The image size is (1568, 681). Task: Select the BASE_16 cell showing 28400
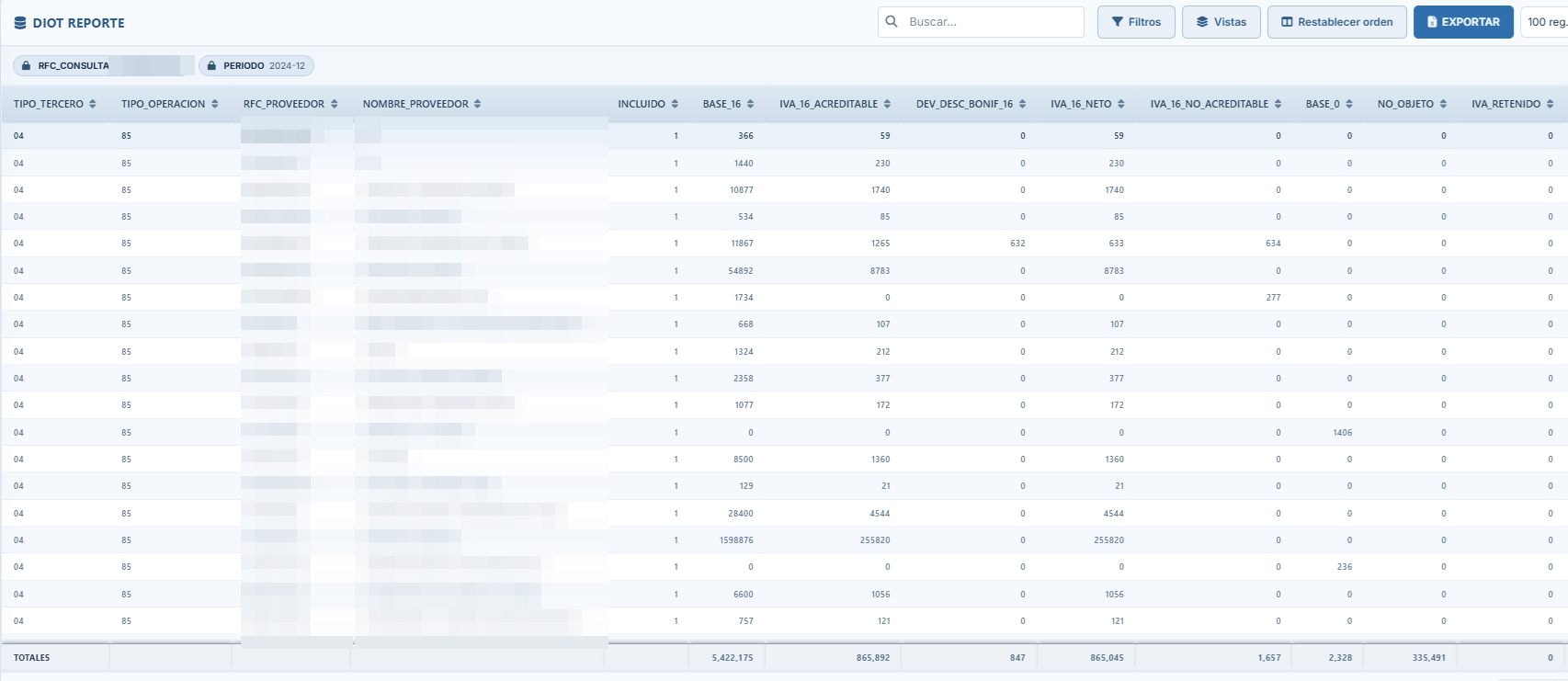click(x=741, y=514)
